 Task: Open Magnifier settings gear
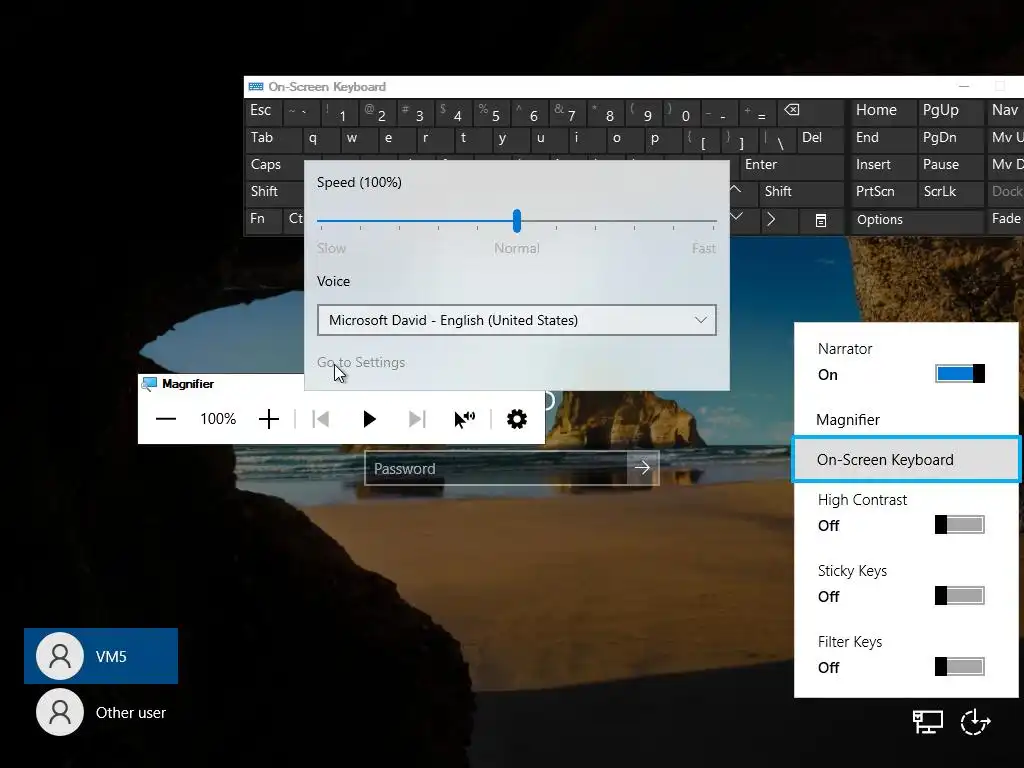[517, 419]
